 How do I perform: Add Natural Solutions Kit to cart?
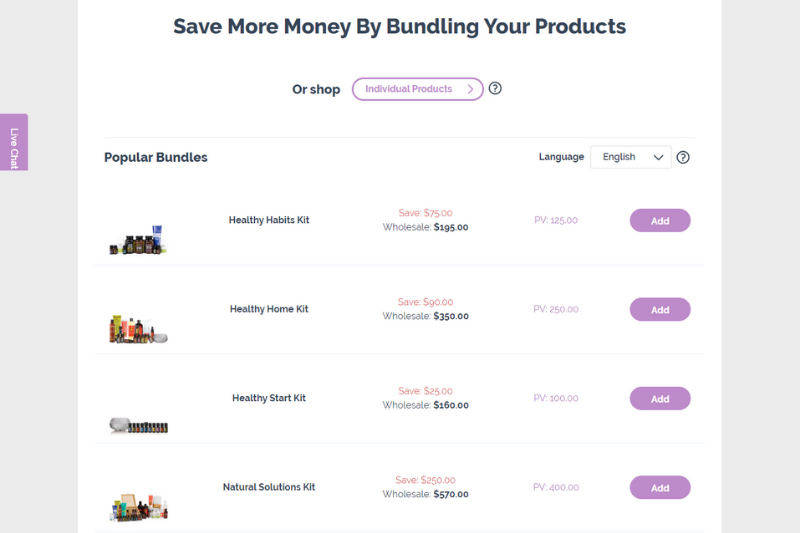click(x=660, y=488)
